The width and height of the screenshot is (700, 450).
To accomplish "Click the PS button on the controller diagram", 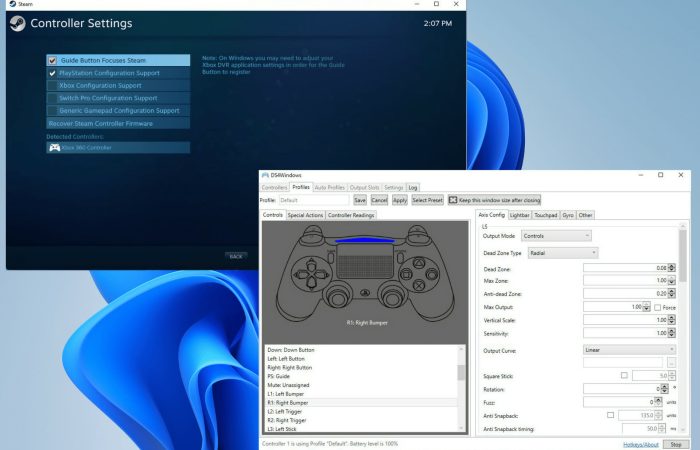I will tap(365, 293).
